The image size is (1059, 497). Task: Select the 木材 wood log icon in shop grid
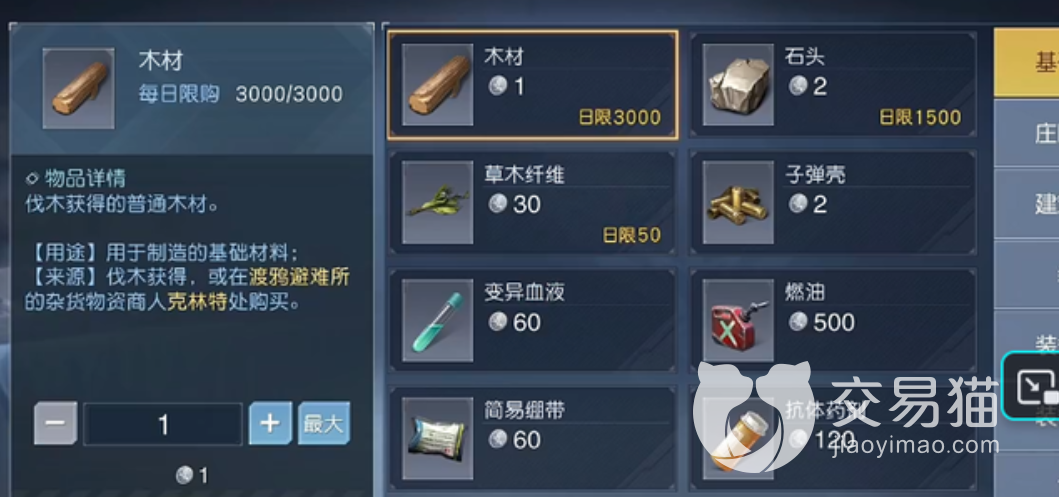point(438,84)
